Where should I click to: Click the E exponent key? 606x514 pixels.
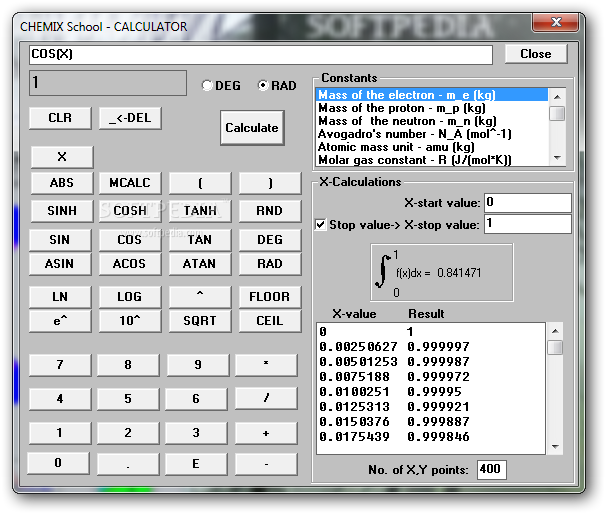(x=196, y=464)
